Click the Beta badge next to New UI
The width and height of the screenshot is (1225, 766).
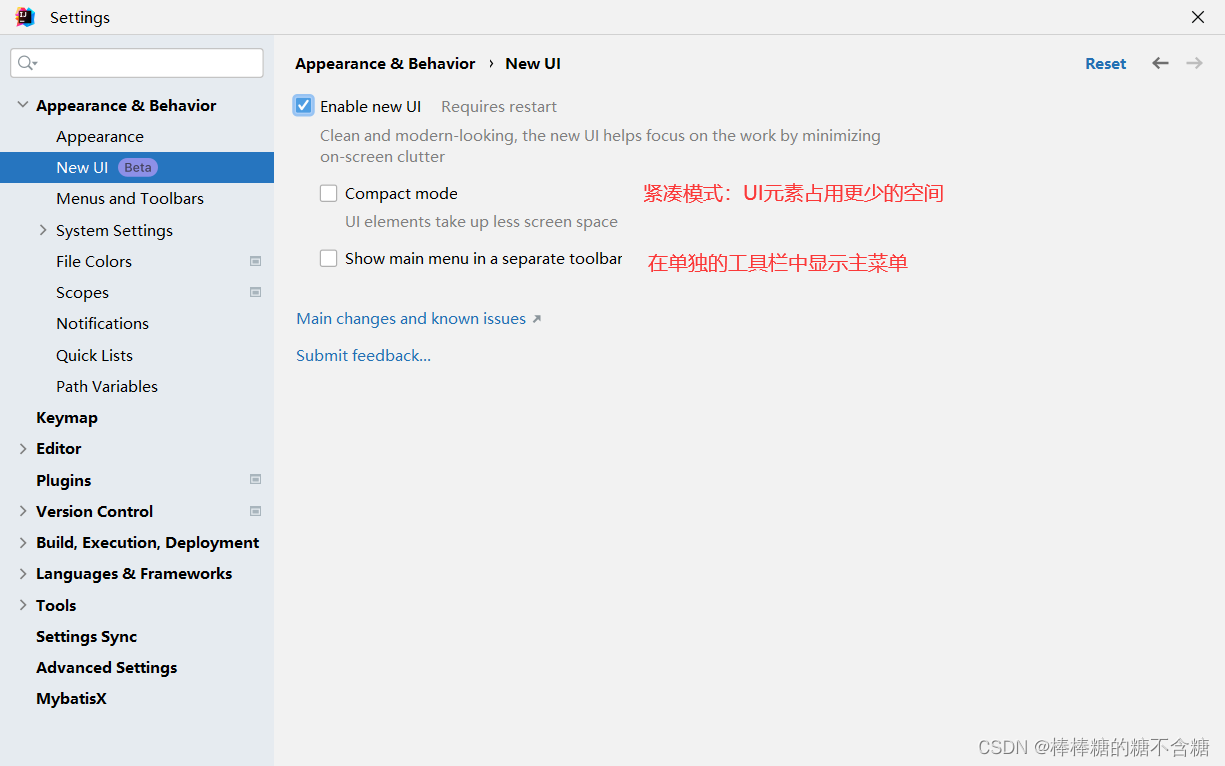coord(138,167)
